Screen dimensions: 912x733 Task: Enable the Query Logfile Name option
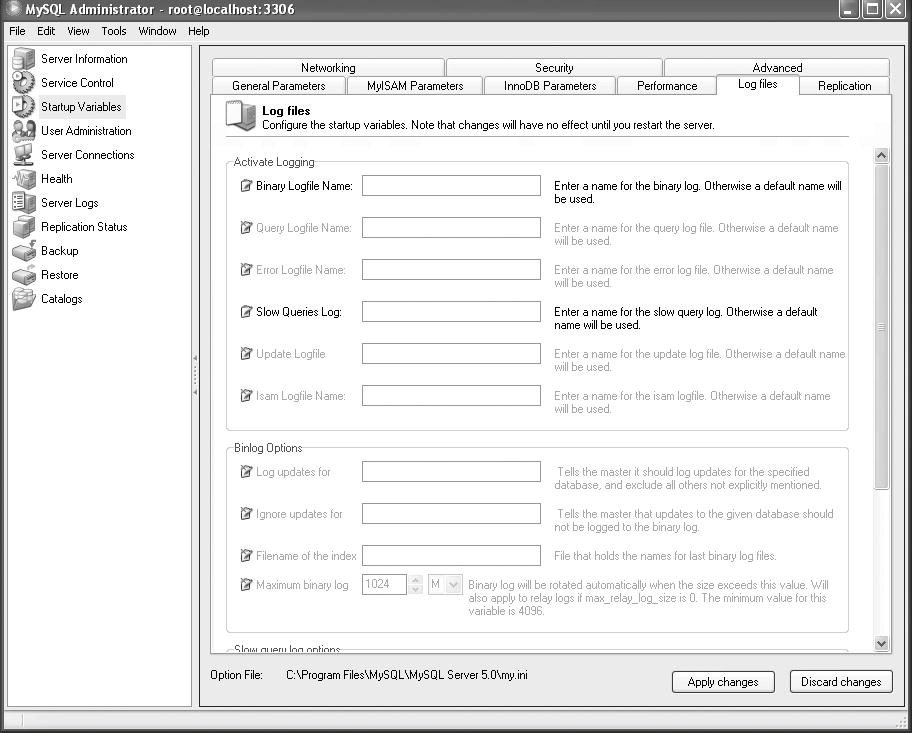246,227
